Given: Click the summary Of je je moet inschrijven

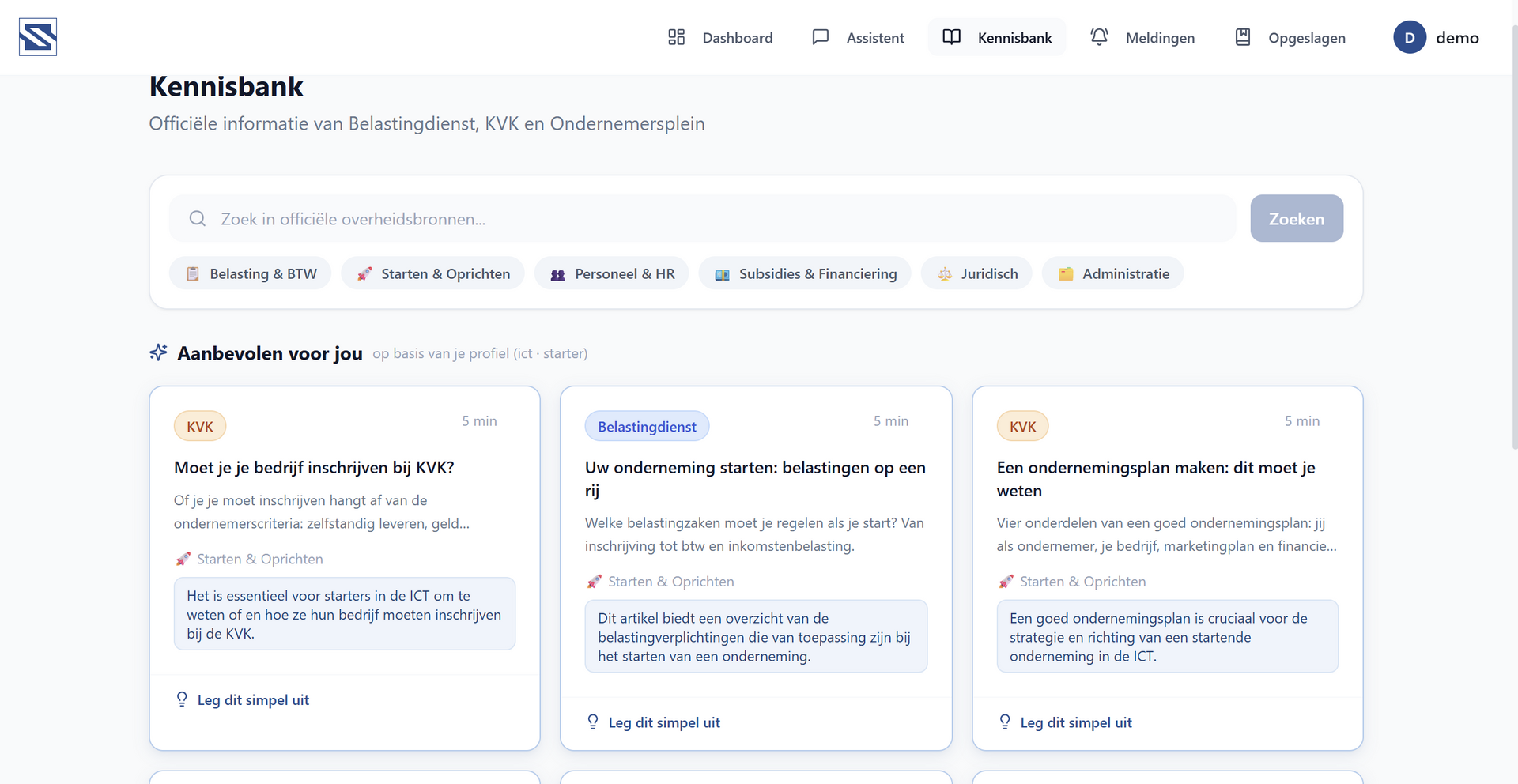Looking at the screenshot, I should click(x=322, y=511).
